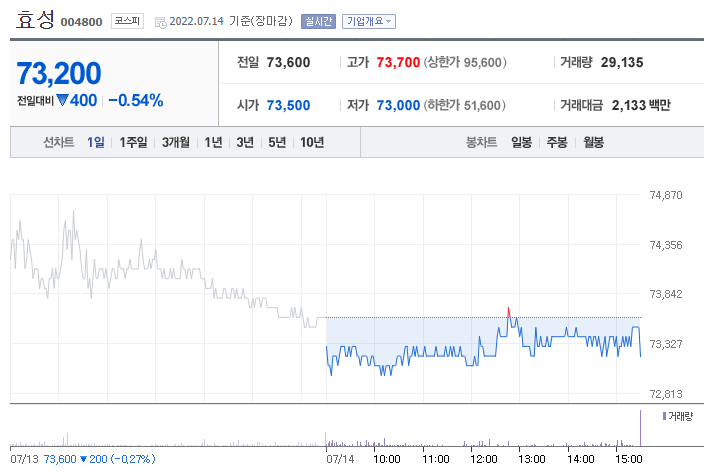Click the 거래대금 value 2,133 백만
This screenshot has width=704, height=472.
click(641, 106)
